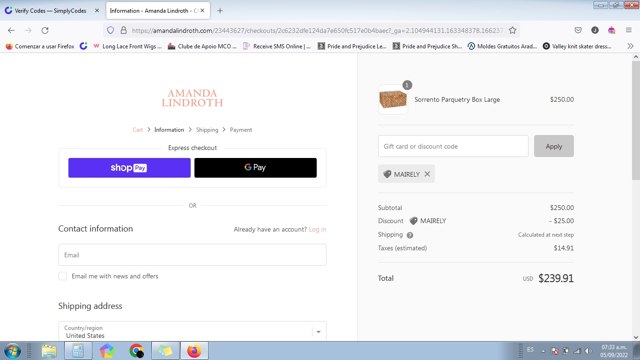Click the ES language indicator in tray
The width and height of the screenshot is (640, 360).
(x=530, y=350)
